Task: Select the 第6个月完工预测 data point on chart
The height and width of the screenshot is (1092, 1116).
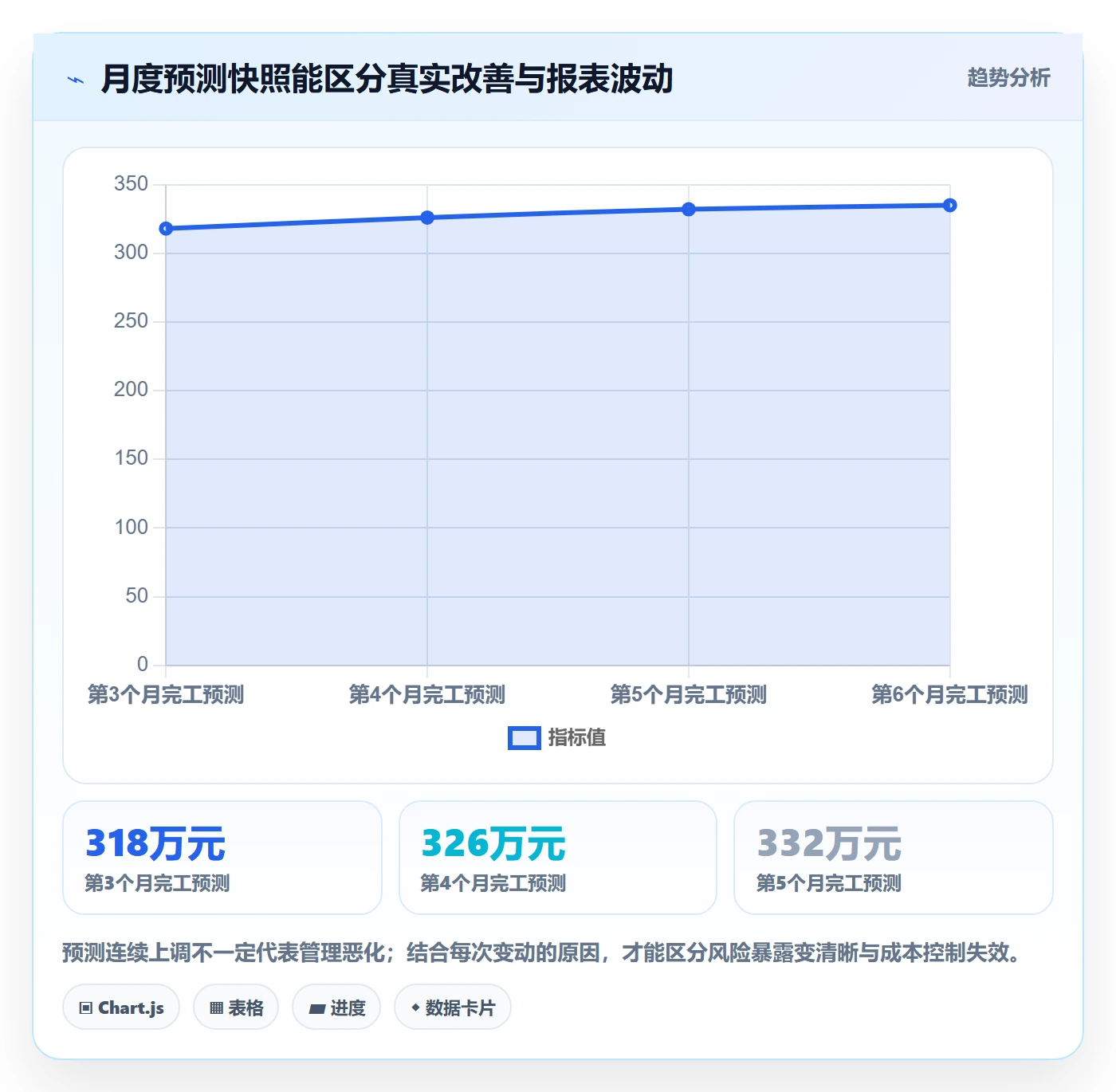Action: click(950, 206)
